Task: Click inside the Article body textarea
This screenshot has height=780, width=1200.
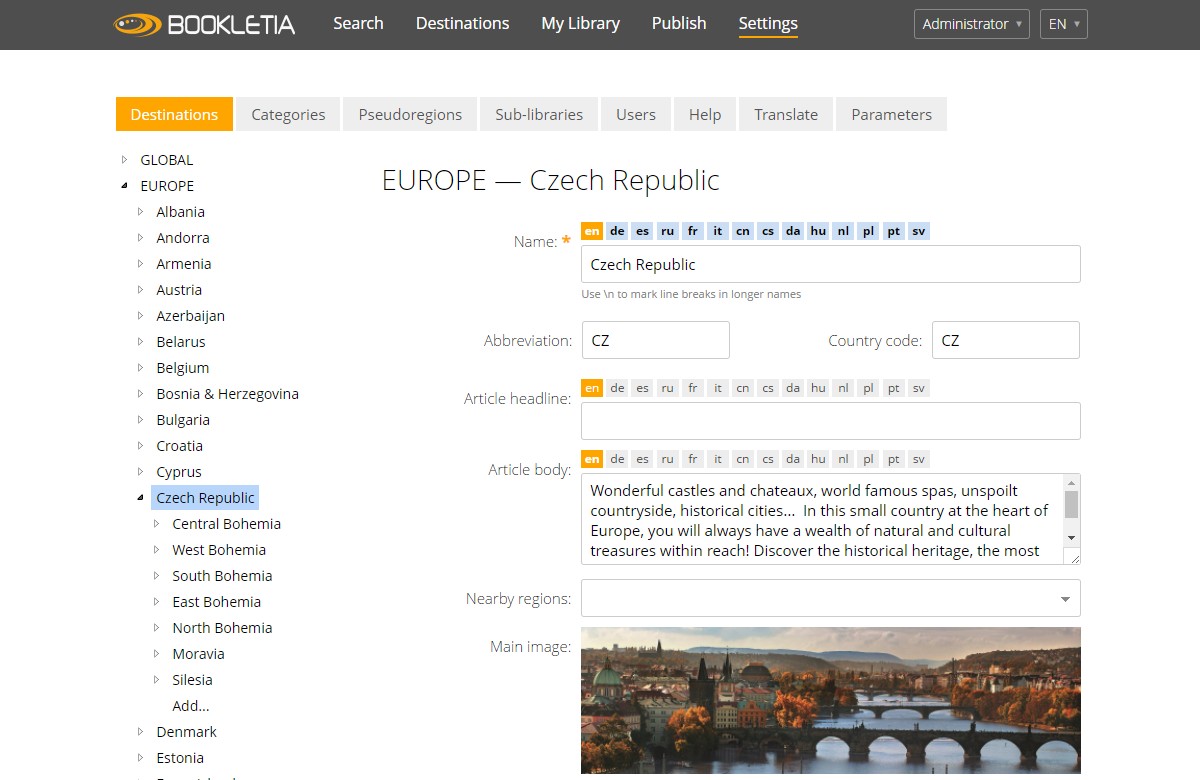Action: point(822,519)
